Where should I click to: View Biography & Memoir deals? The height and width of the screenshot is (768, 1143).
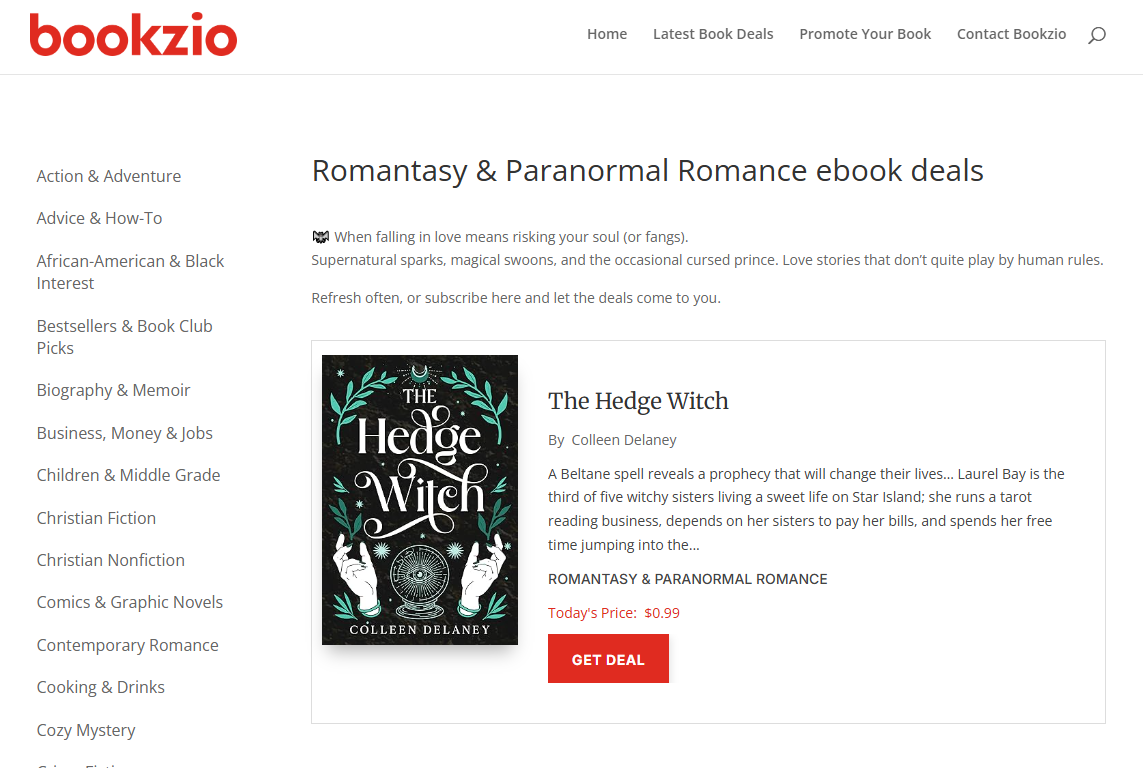click(113, 391)
